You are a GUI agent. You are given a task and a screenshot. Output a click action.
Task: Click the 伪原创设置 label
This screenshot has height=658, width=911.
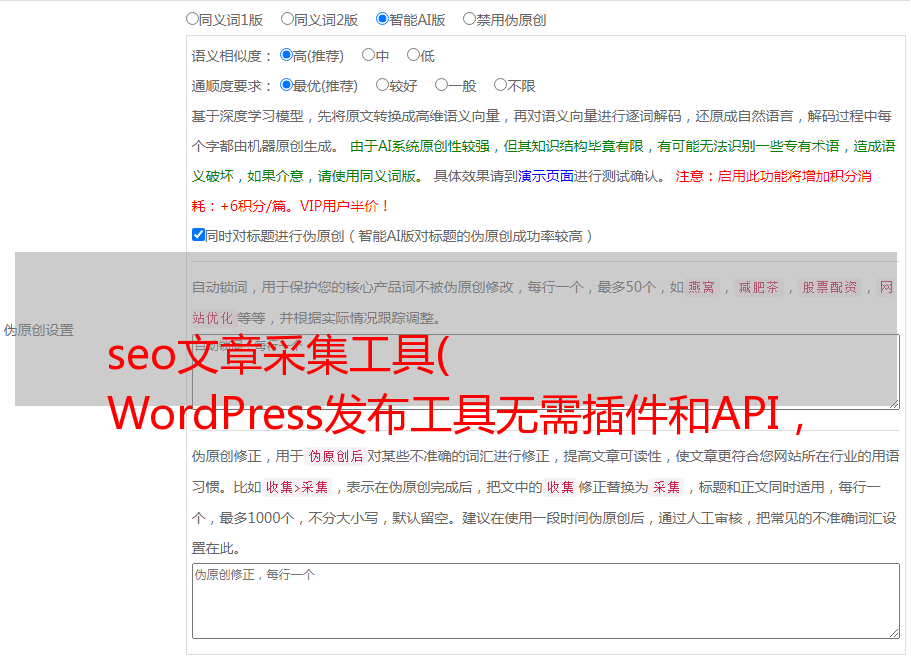pyautogui.click(x=39, y=330)
